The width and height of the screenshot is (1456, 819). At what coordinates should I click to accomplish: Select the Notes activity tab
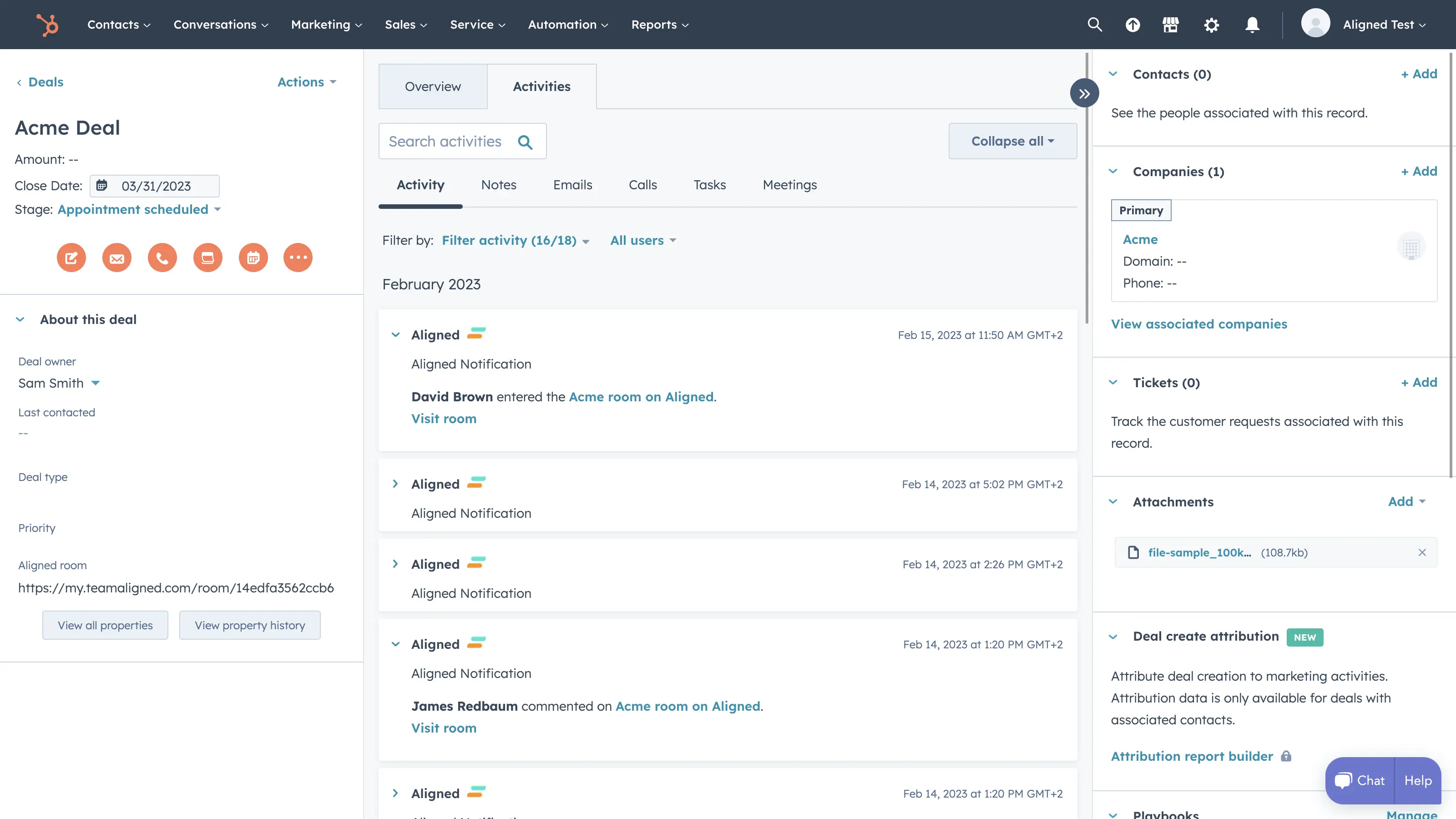tap(499, 185)
